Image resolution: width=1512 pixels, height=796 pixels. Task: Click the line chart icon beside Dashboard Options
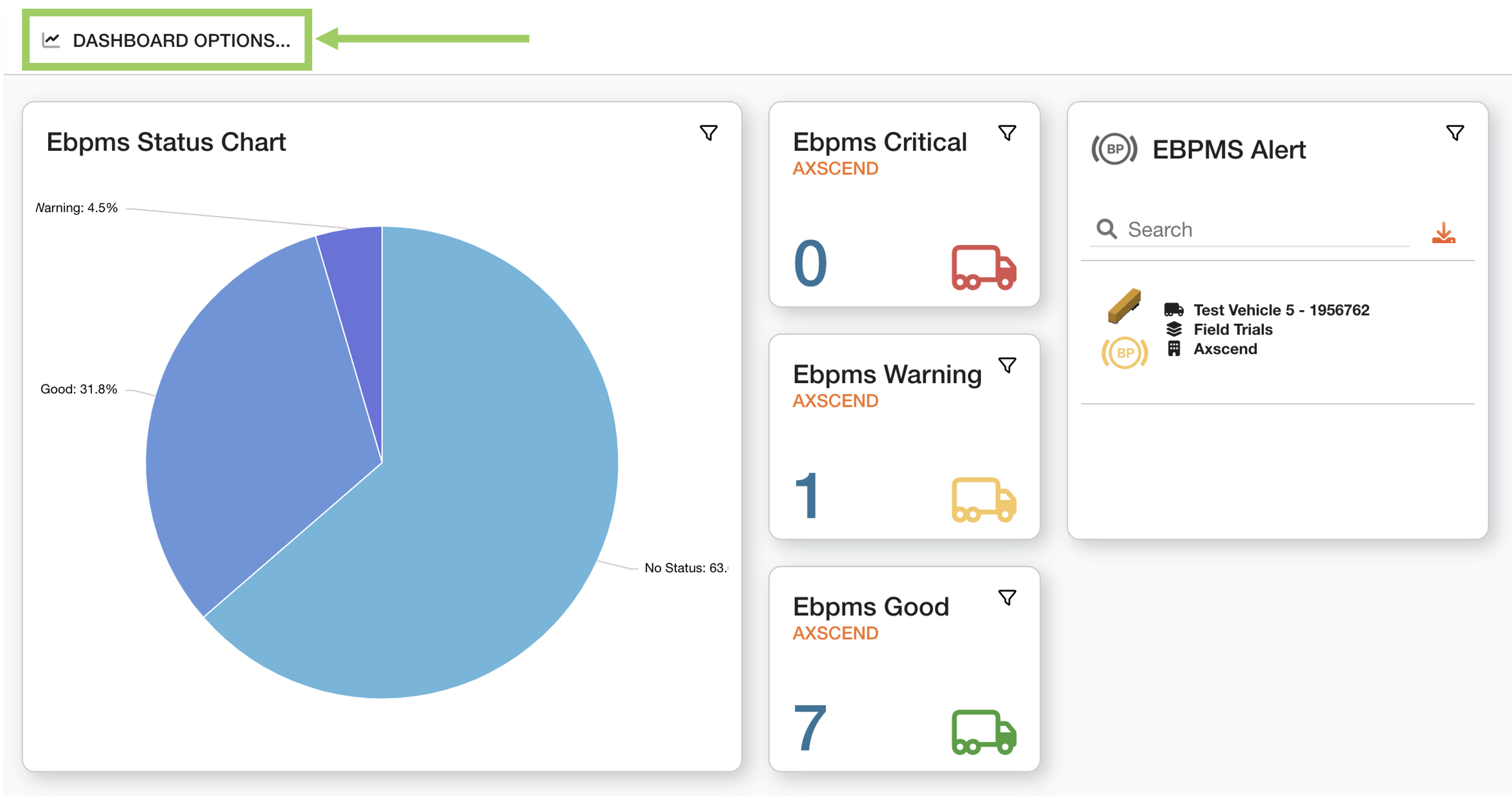click(x=51, y=39)
